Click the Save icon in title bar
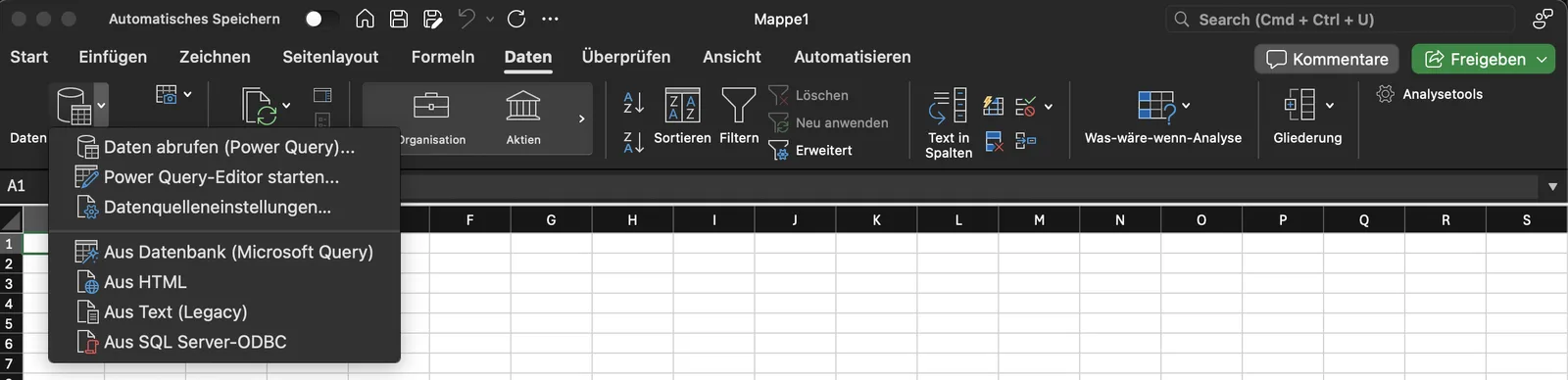 [x=399, y=19]
